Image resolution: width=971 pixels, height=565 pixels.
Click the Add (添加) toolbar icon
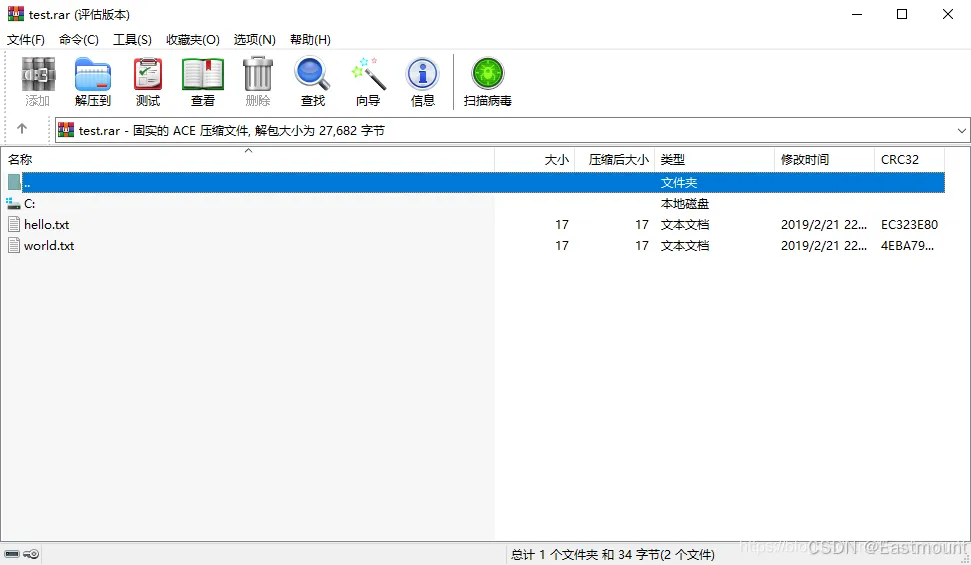pos(38,74)
